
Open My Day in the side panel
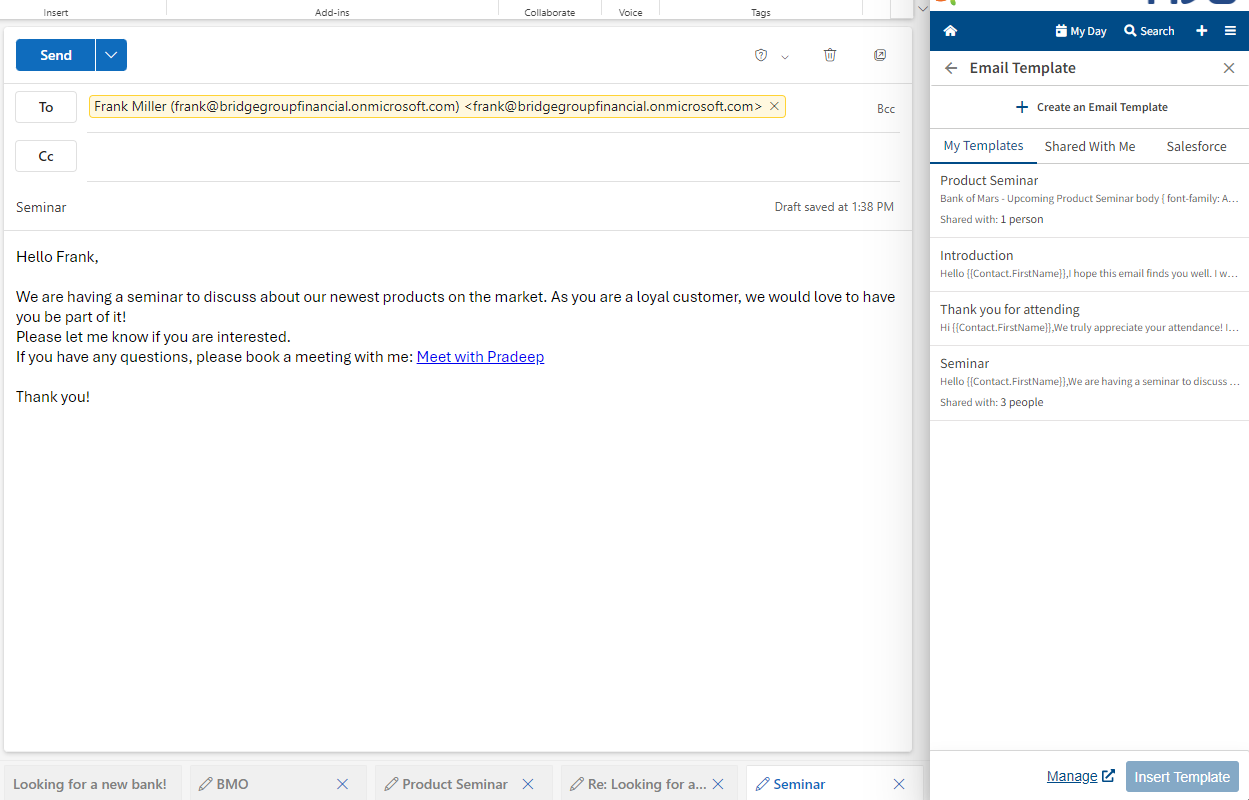(1080, 31)
